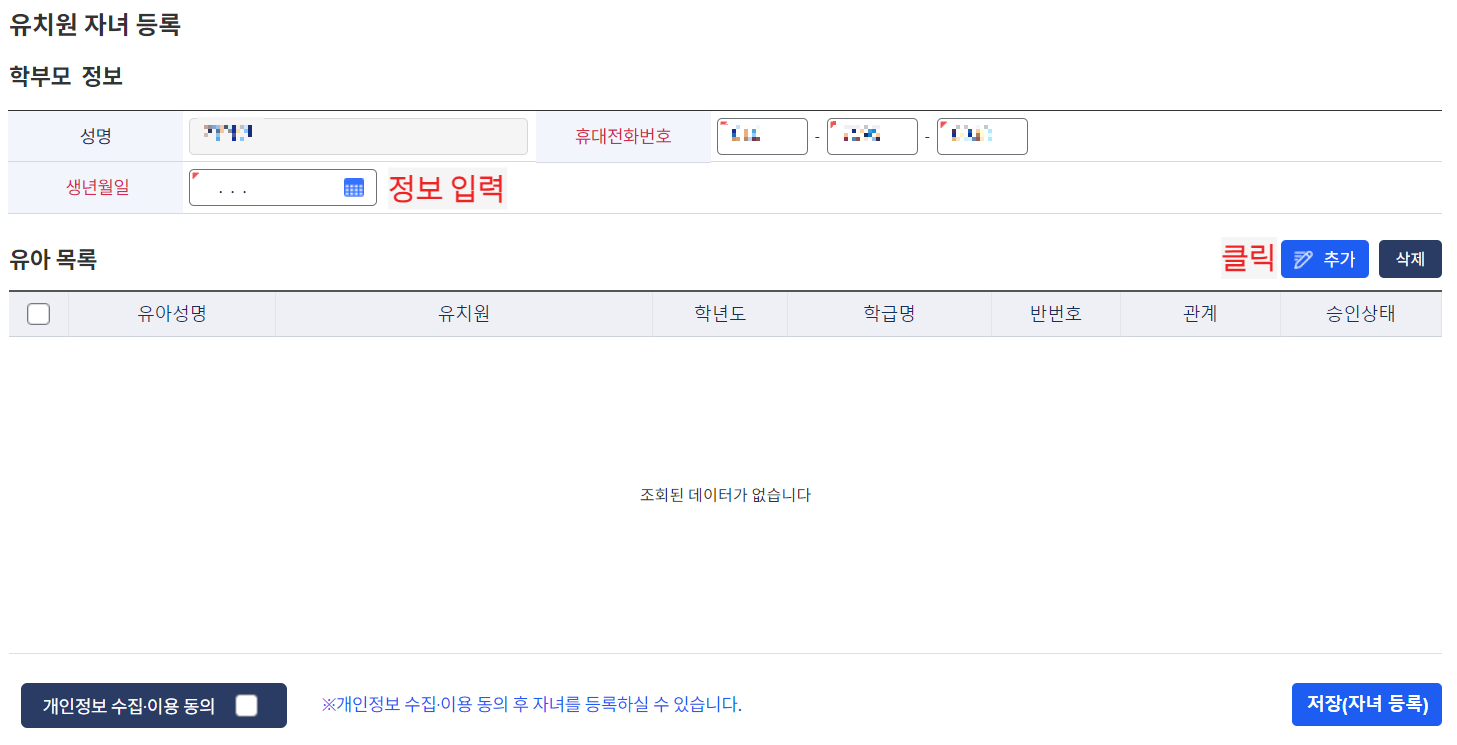1457x745 pixels.
Task: Click the 학년도 column header
Action: [x=719, y=313]
